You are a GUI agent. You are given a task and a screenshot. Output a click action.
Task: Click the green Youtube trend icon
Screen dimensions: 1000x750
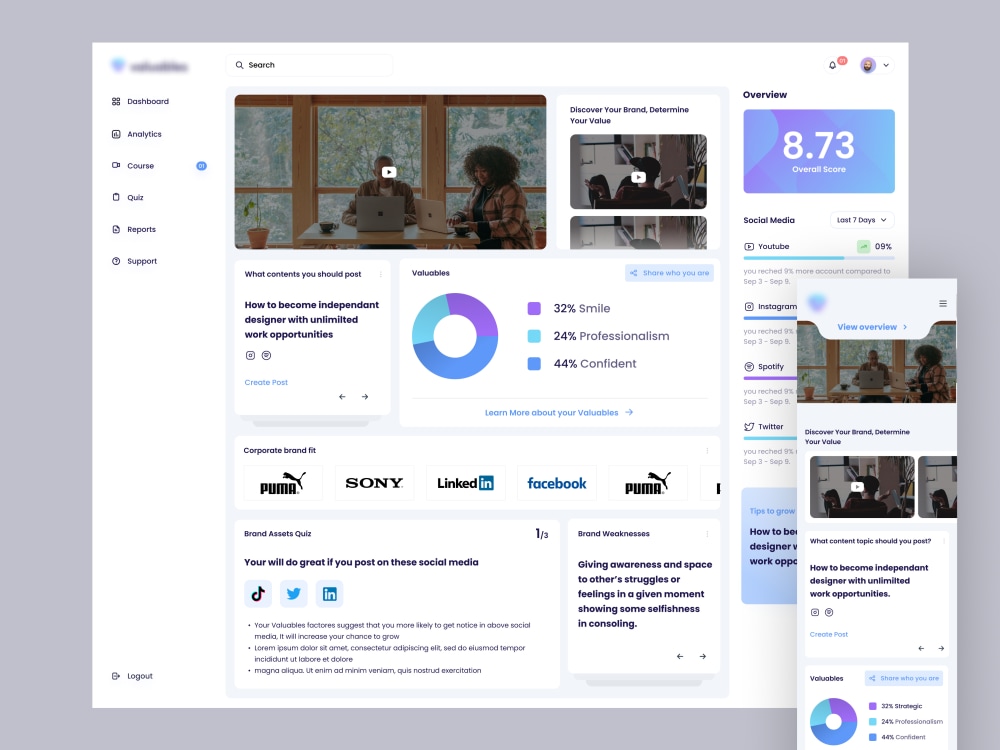[x=863, y=247]
